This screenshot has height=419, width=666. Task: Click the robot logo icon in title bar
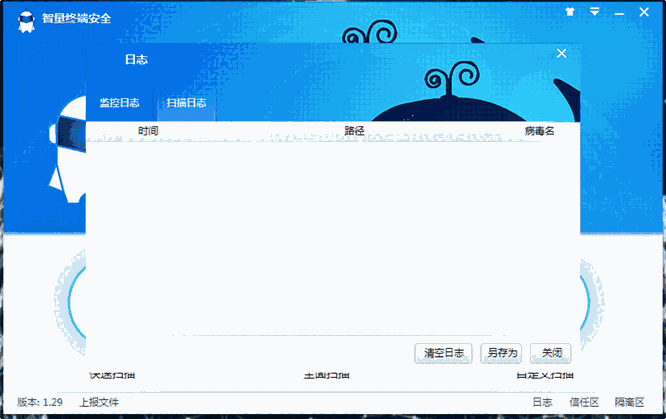(x=26, y=21)
